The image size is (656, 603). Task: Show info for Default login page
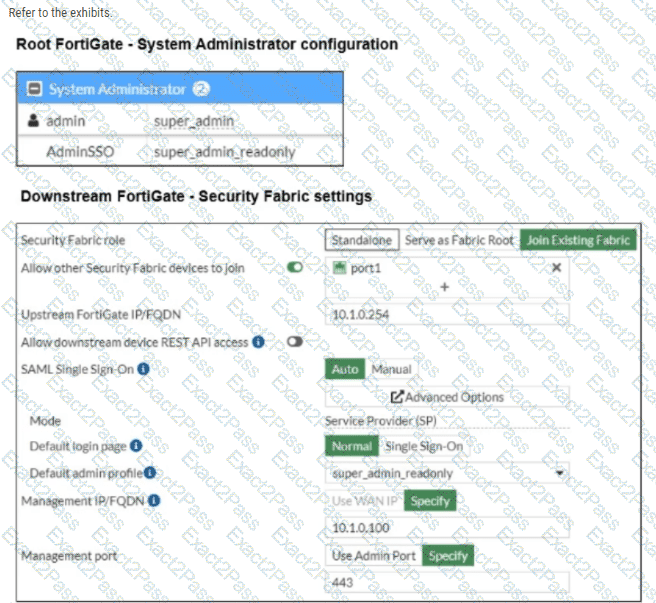tap(136, 446)
